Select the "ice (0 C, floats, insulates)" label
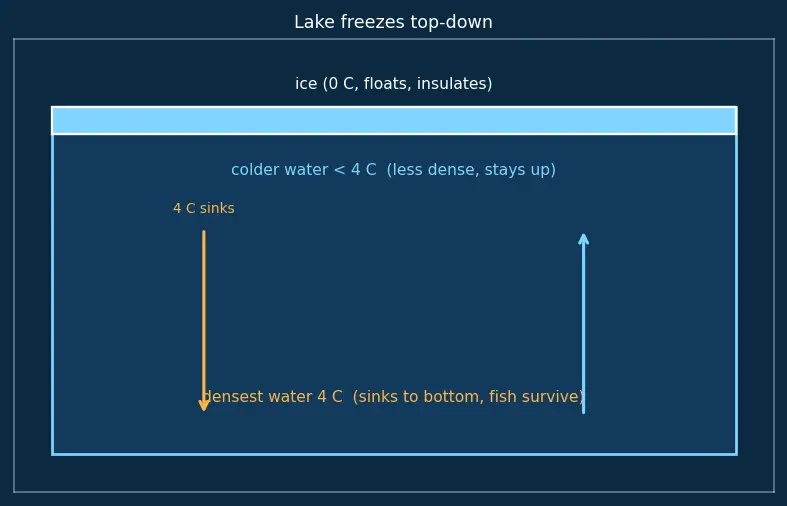 pos(394,83)
